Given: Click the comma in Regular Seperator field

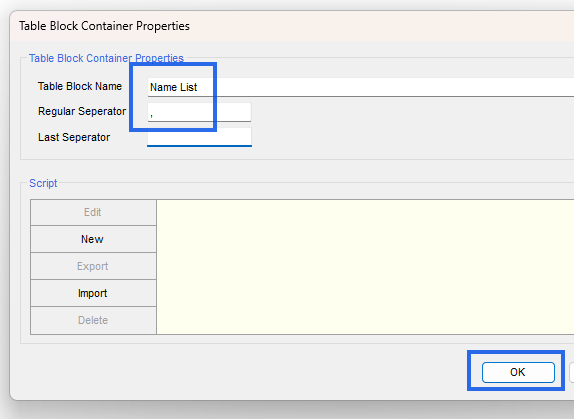Looking at the screenshot, I should pos(151,115).
